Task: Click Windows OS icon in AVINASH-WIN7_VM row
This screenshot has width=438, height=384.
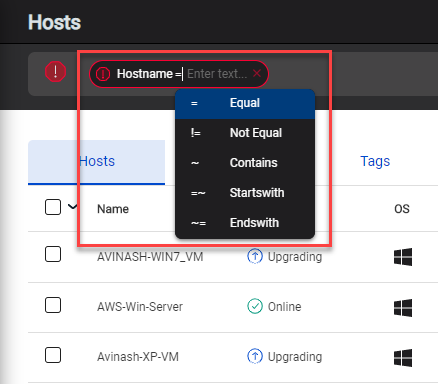Action: click(403, 257)
